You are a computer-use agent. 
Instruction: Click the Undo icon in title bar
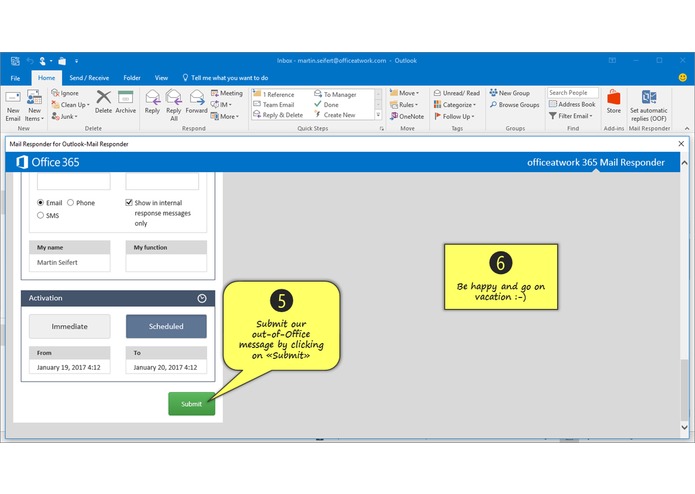[30, 61]
